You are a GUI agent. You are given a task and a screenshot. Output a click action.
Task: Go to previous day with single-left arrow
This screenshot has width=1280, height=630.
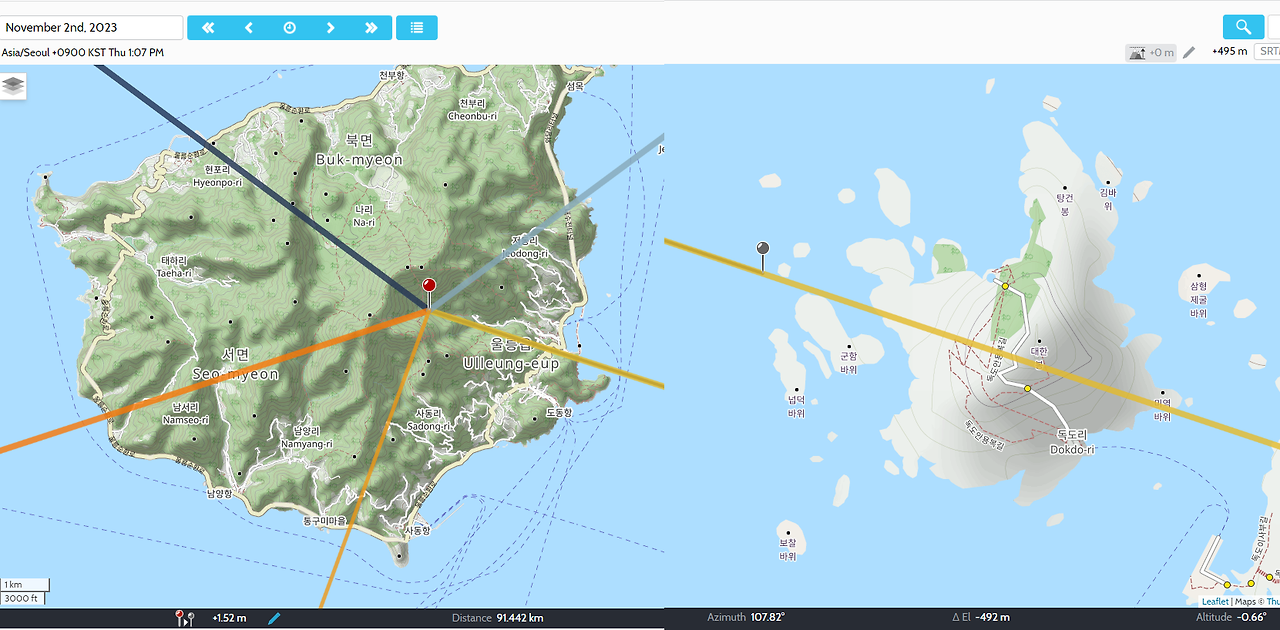click(x=249, y=28)
